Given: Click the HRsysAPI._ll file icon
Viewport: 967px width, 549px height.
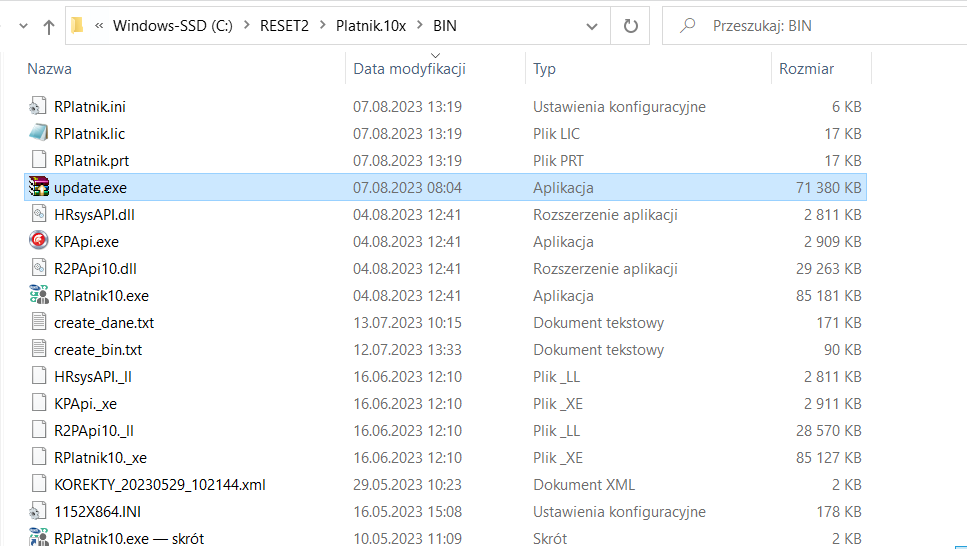Looking at the screenshot, I should pyautogui.click(x=38, y=376).
